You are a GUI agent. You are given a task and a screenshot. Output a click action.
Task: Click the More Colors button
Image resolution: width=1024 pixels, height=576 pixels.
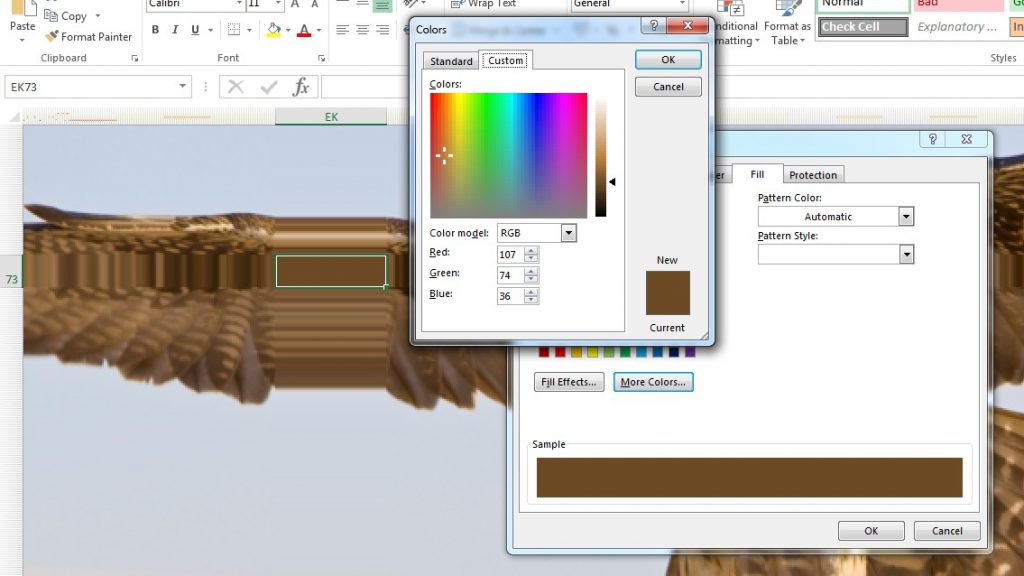[x=653, y=381]
